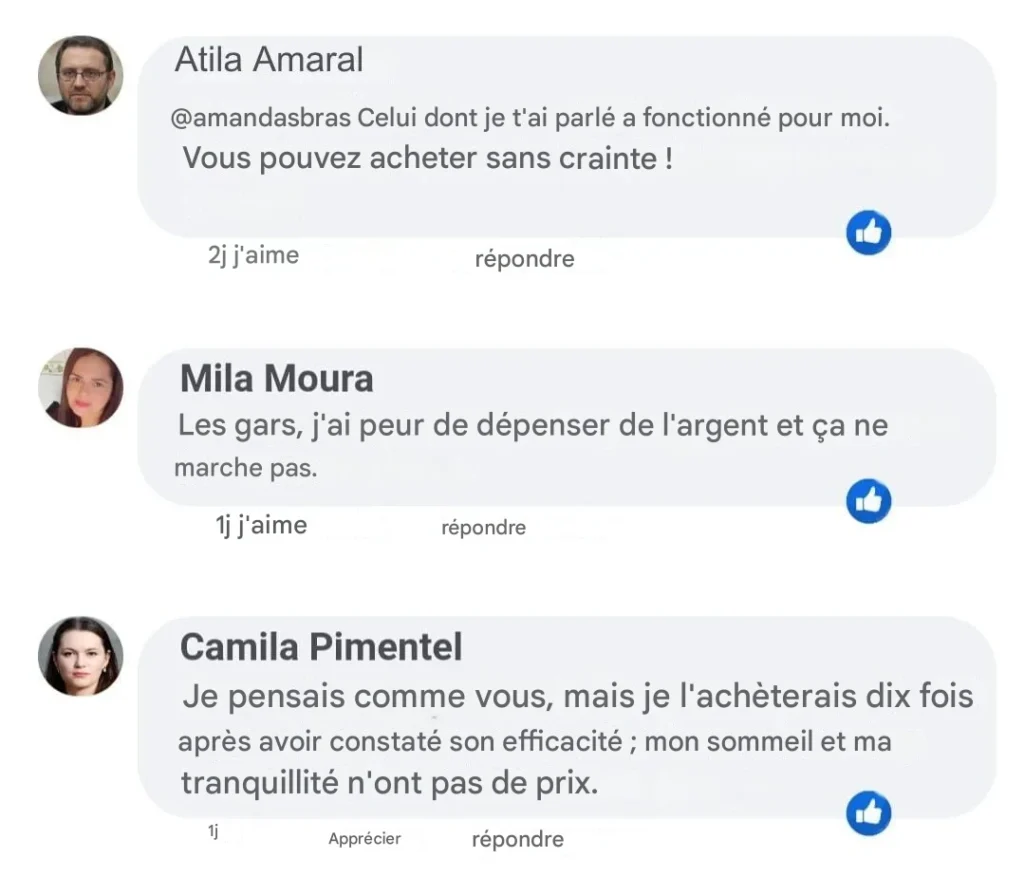Image resolution: width=1024 pixels, height=895 pixels.
Task: Click Camila Pimentel's avatar image
Action: coord(80,656)
